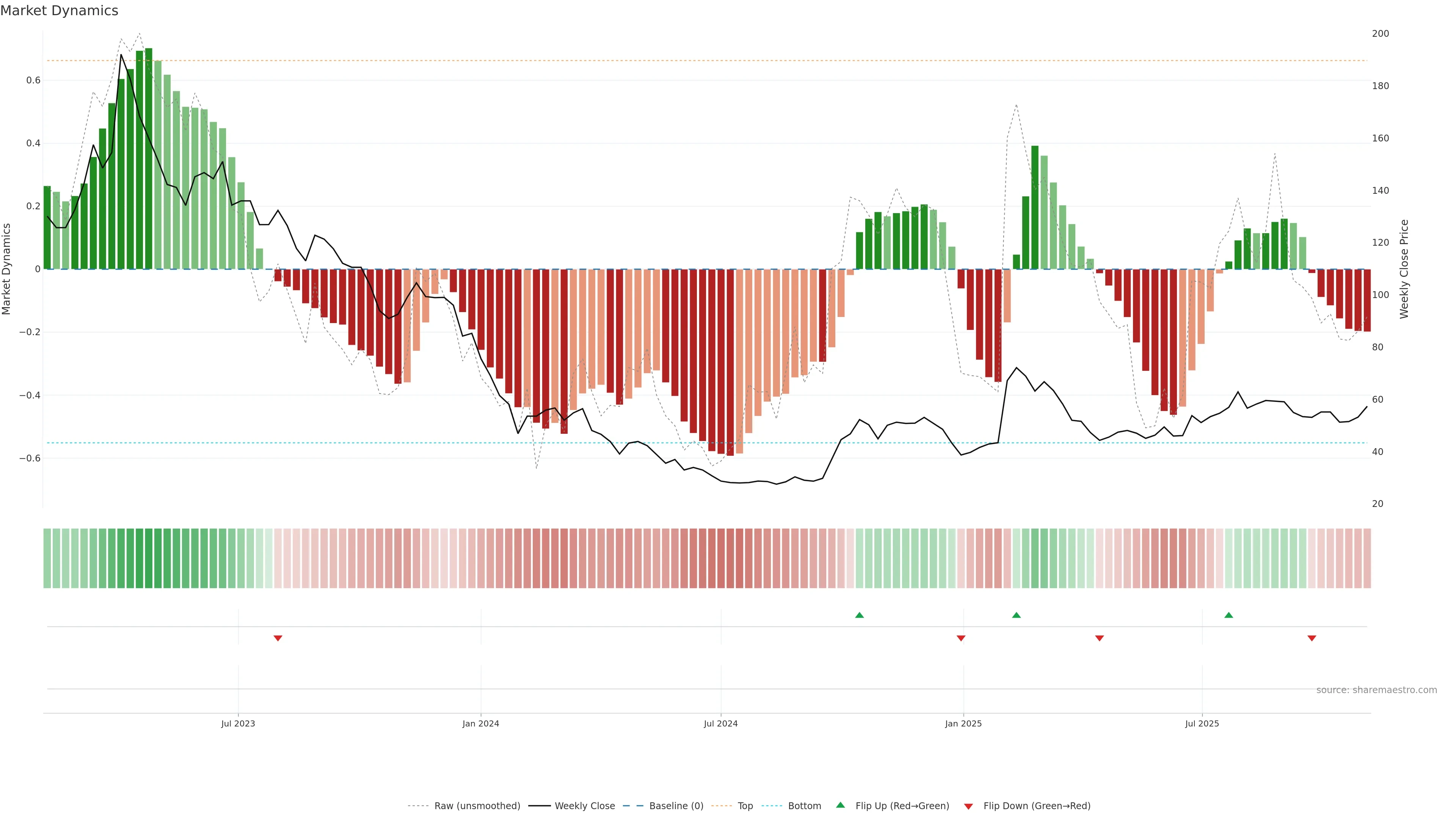
Task: Click Flip Up green triangle legend icon
Action: click(841, 805)
